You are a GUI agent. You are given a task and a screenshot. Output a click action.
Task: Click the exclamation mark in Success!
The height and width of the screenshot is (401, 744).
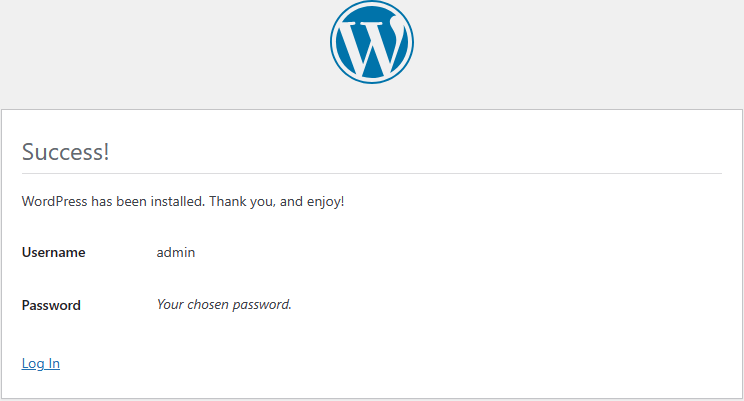[x=107, y=152]
